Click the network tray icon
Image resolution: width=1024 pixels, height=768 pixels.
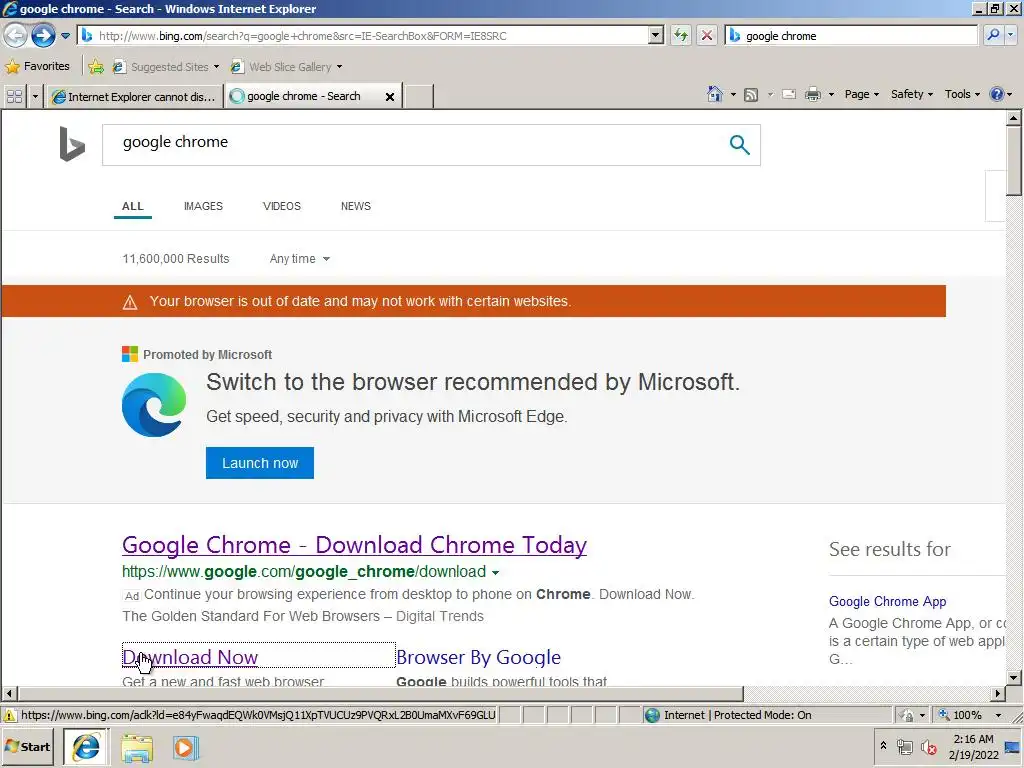904,747
